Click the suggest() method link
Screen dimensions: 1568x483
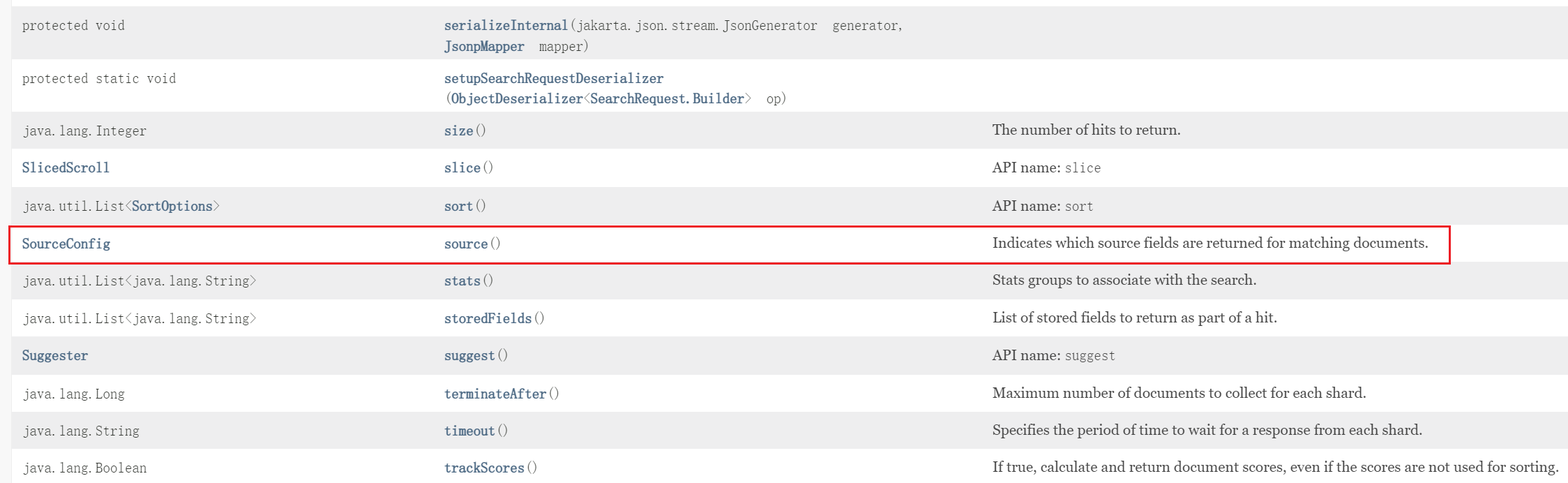coord(469,356)
